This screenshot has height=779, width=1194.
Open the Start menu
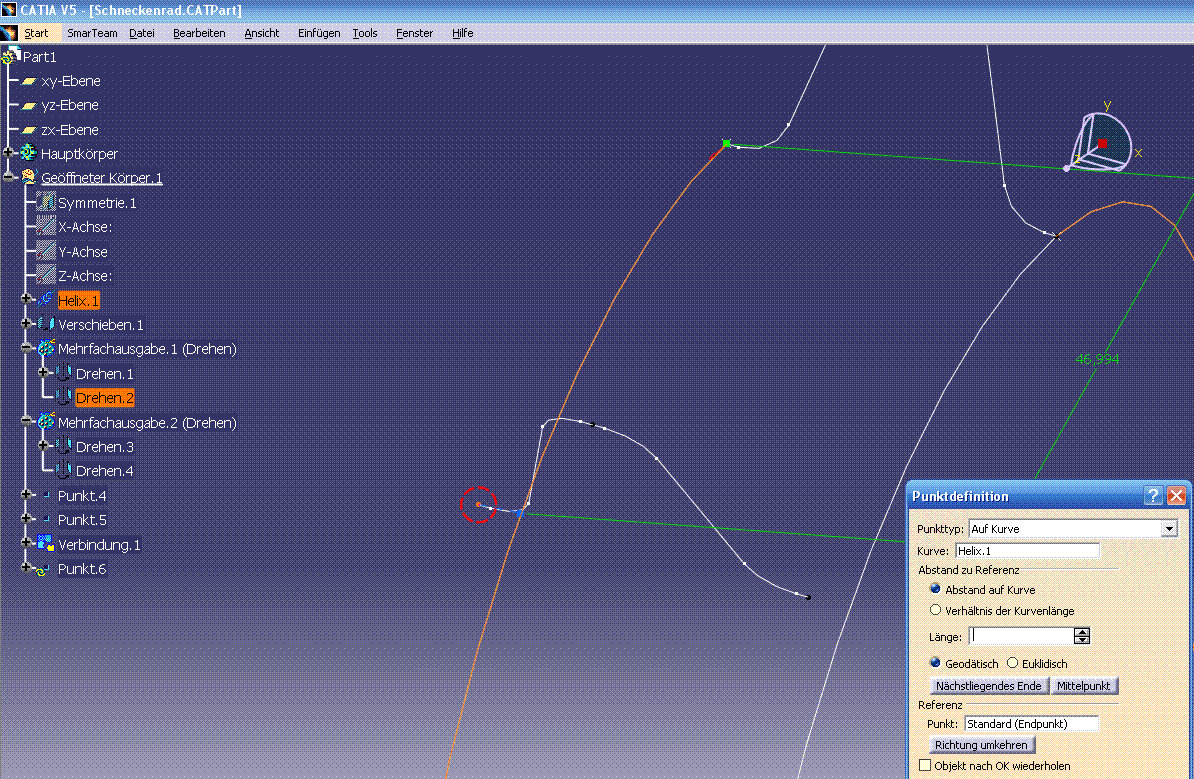(x=36, y=34)
